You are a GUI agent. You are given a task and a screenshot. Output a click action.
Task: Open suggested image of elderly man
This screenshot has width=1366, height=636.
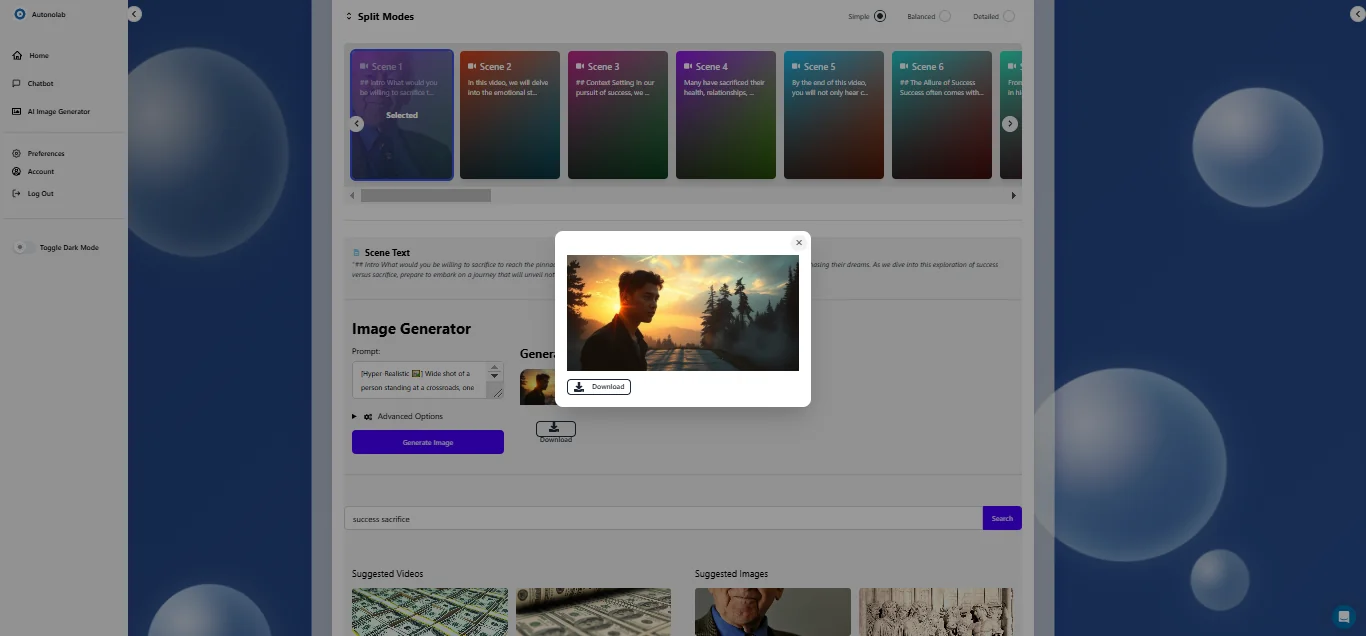tap(773, 612)
